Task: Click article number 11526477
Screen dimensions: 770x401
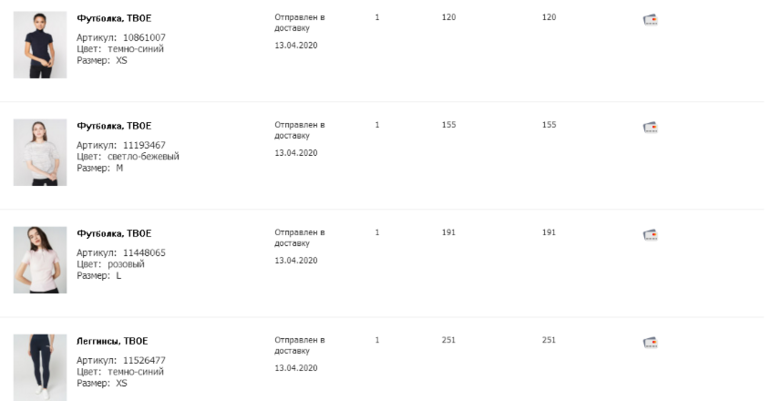Action: [x=144, y=360]
